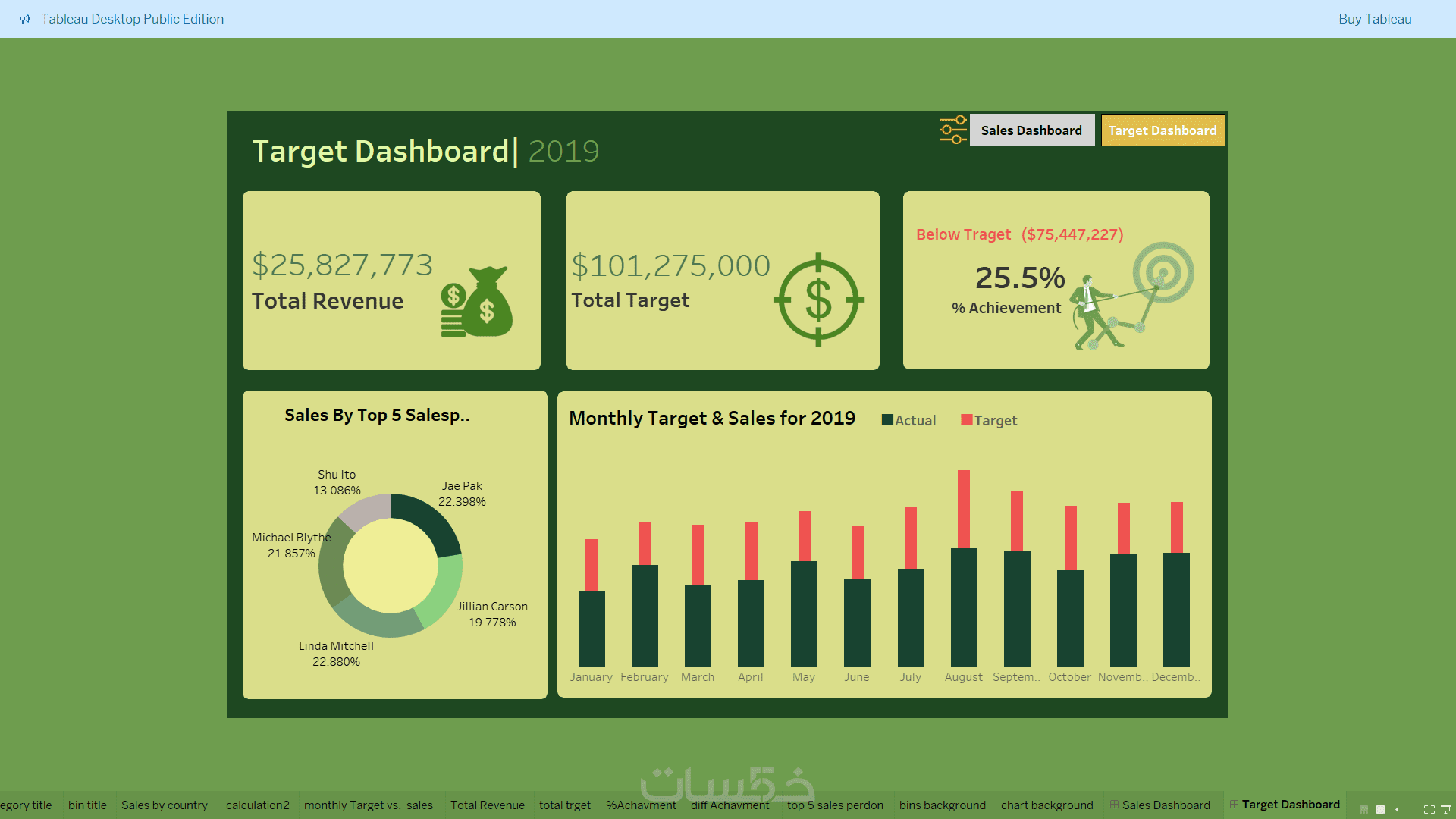Image resolution: width=1456 pixels, height=819 pixels.
Task: Click the August target bar
Action: tap(963, 508)
